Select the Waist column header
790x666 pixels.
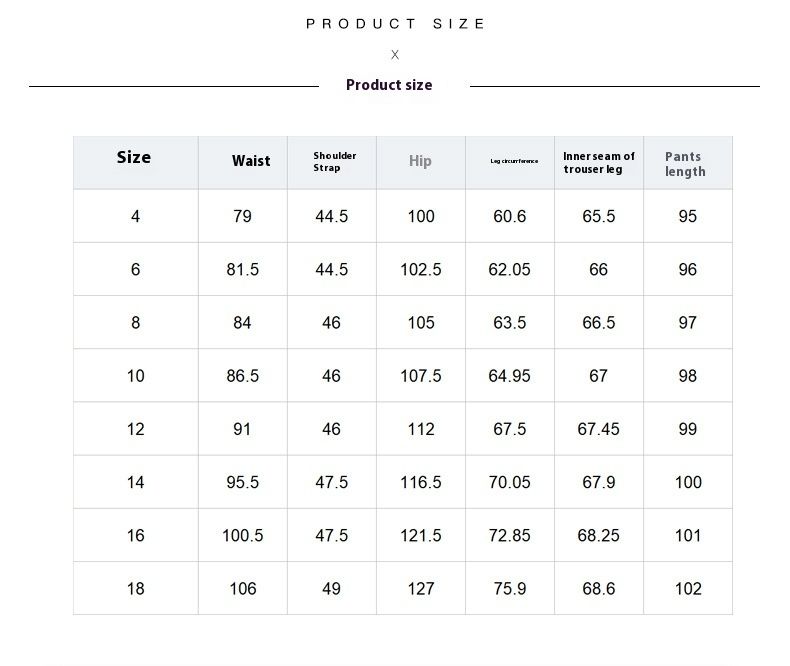tap(251, 161)
